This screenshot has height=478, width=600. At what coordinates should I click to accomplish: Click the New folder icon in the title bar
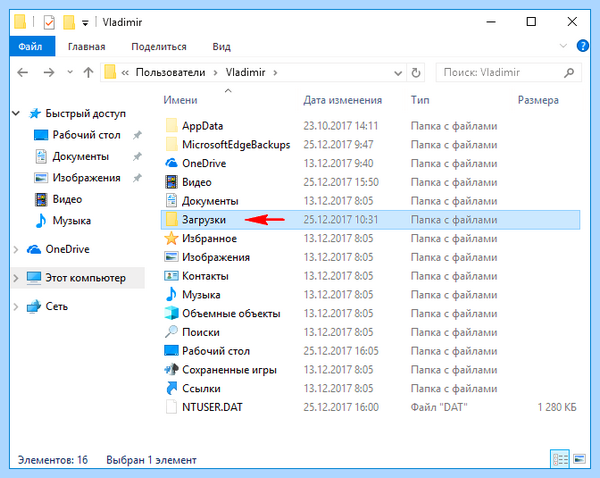(68, 22)
